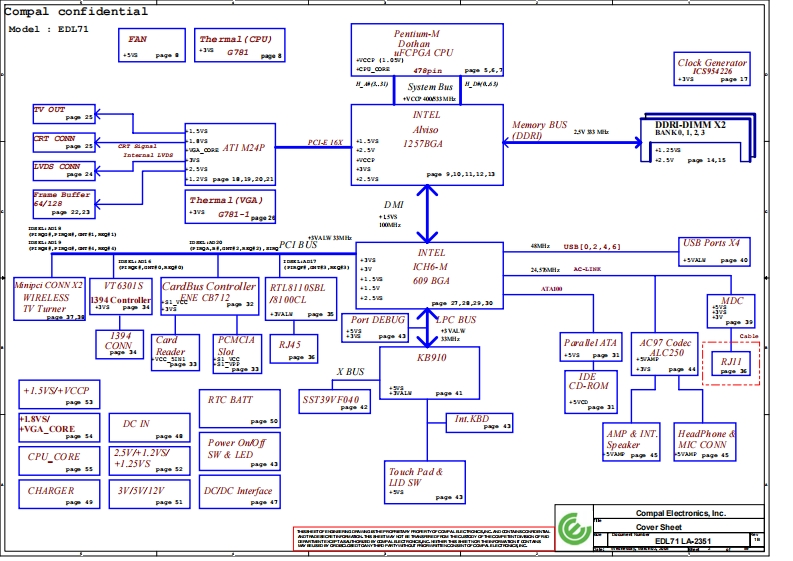Select the TV OUT connector box
This screenshot has width=793, height=561.
pyautogui.click(x=64, y=113)
